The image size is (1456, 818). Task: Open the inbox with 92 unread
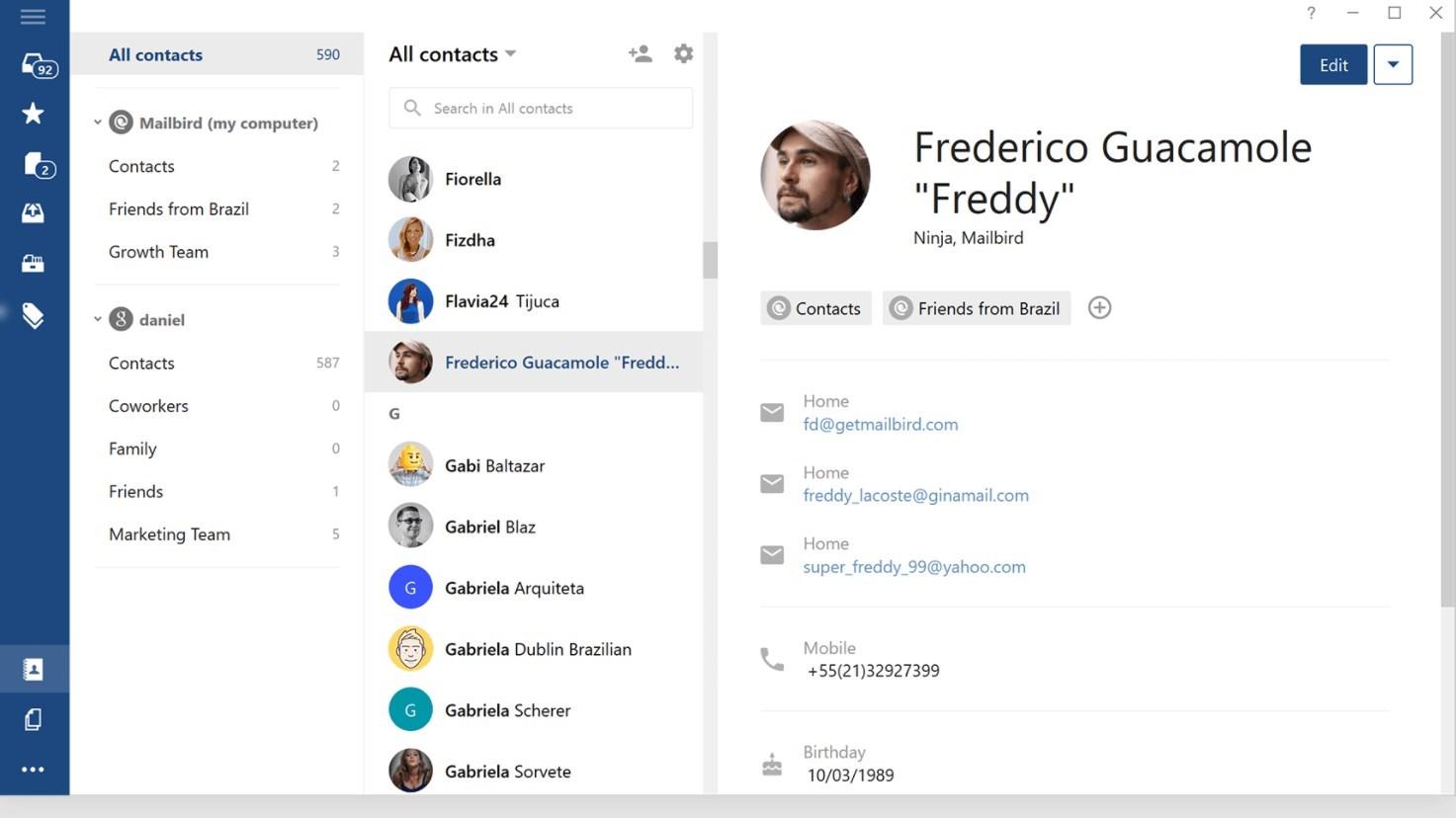click(36, 65)
